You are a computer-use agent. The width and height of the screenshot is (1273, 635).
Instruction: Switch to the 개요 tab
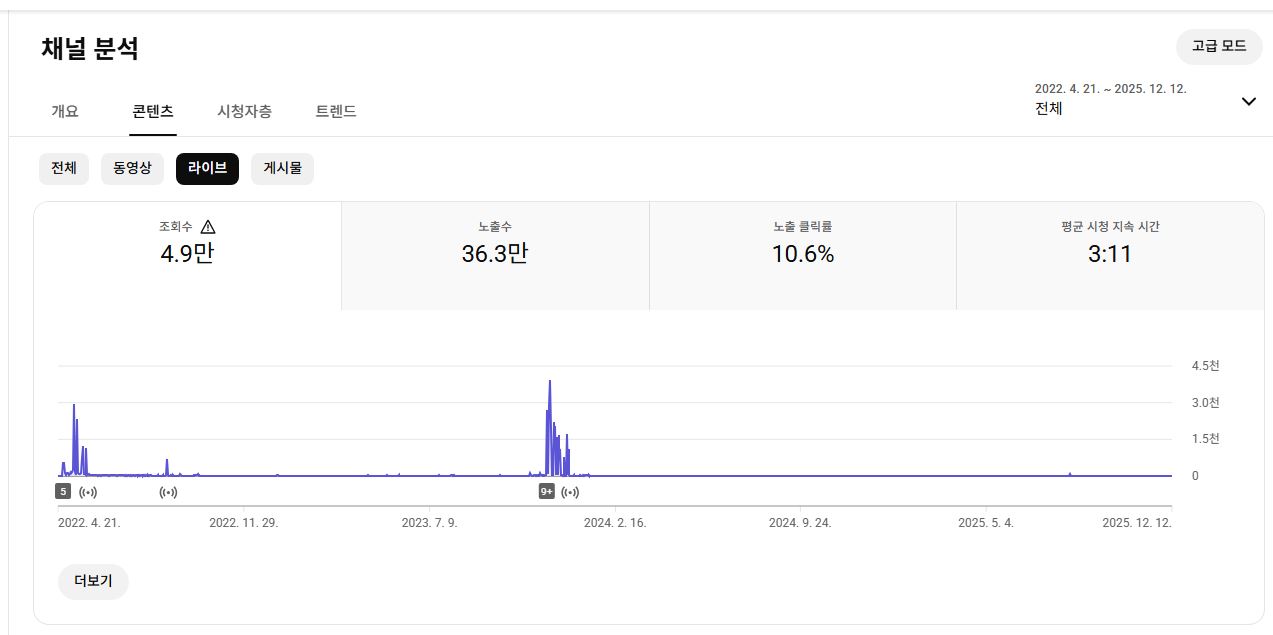65,112
